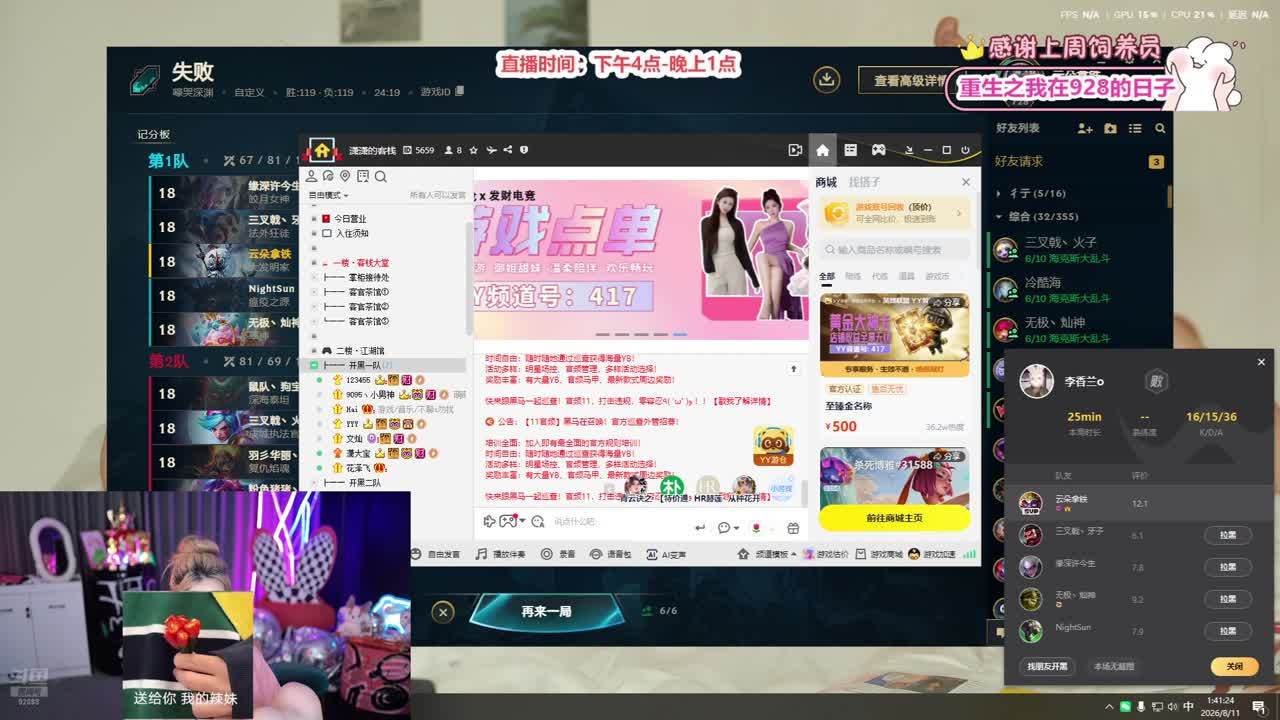
Task: Click the channel tree vertical scrollbar
Action: (x=469, y=270)
